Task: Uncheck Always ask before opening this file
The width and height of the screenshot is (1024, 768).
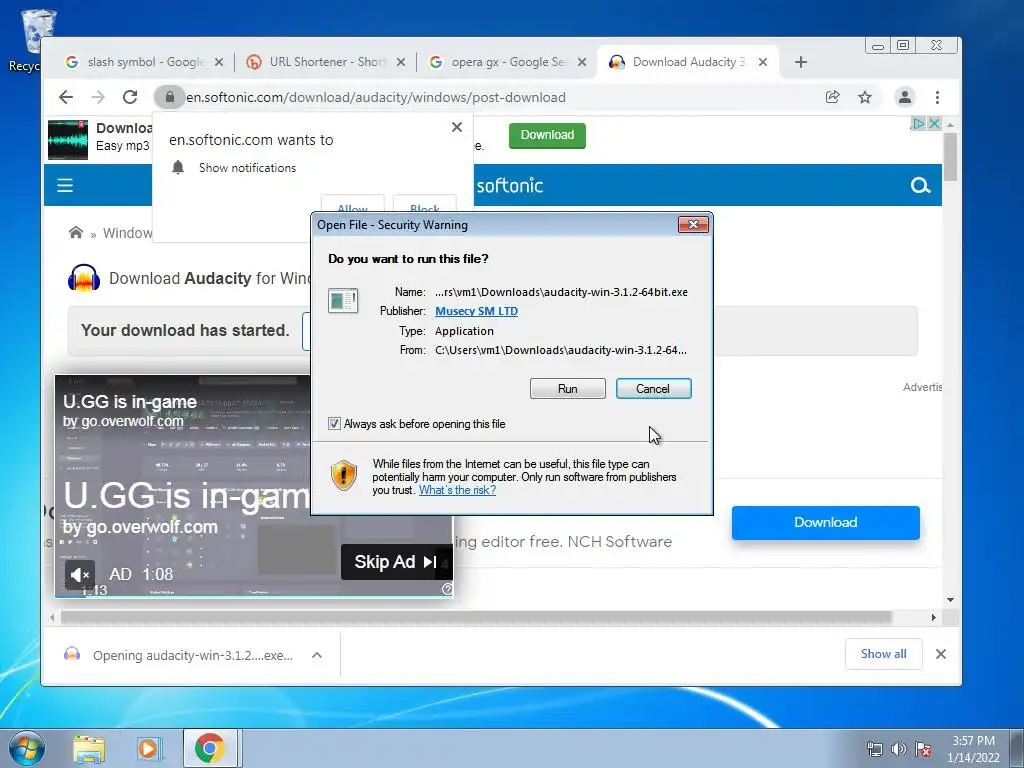Action: pos(334,424)
